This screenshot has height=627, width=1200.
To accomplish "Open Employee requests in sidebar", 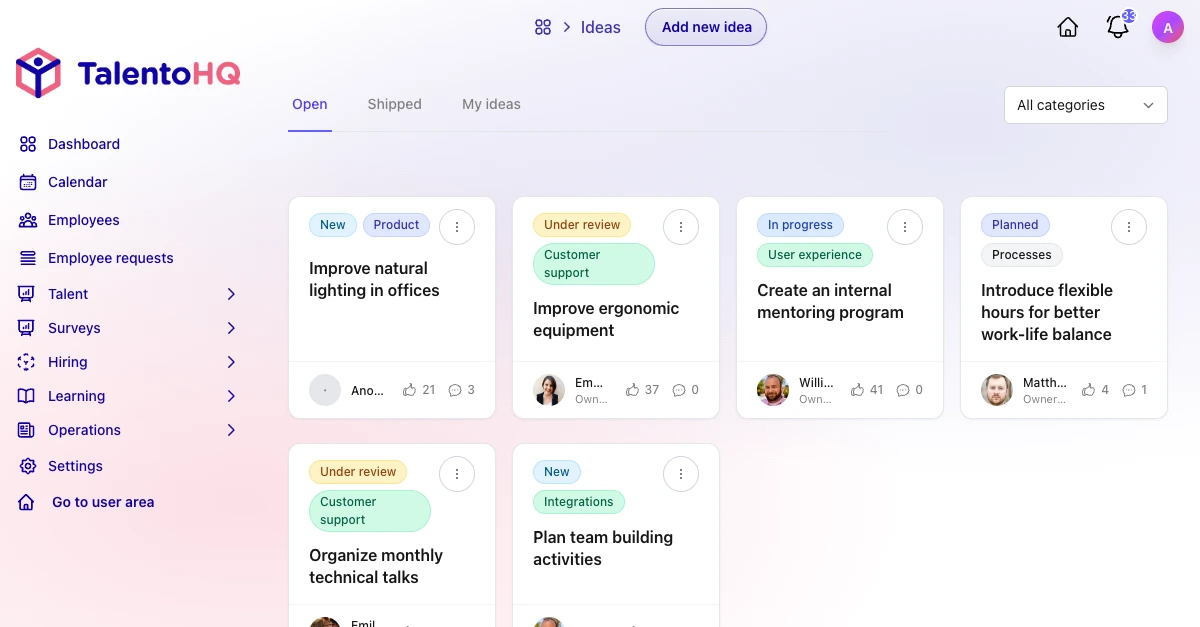I will (111, 258).
